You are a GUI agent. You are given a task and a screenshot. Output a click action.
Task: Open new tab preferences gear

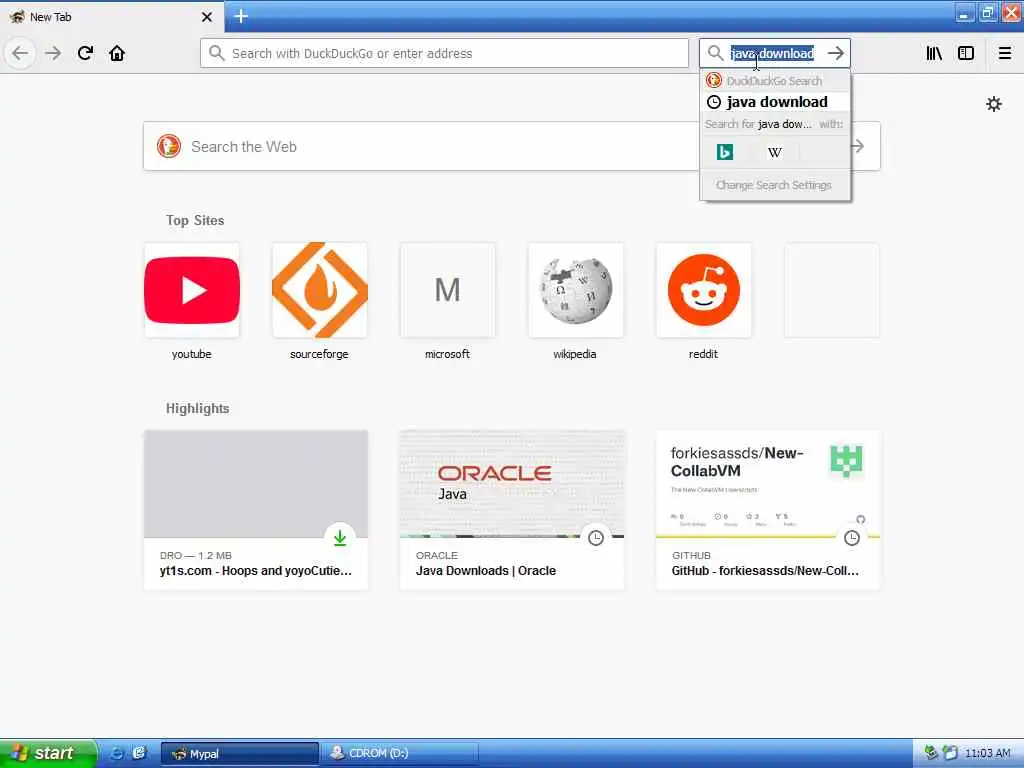point(993,104)
